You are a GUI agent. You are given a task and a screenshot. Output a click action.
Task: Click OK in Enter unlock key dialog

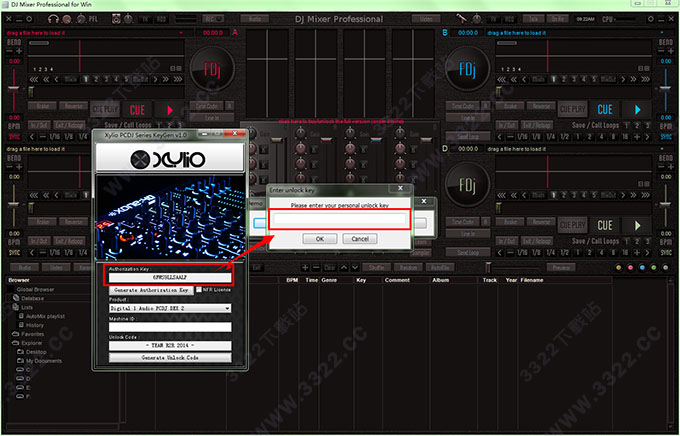coord(320,239)
